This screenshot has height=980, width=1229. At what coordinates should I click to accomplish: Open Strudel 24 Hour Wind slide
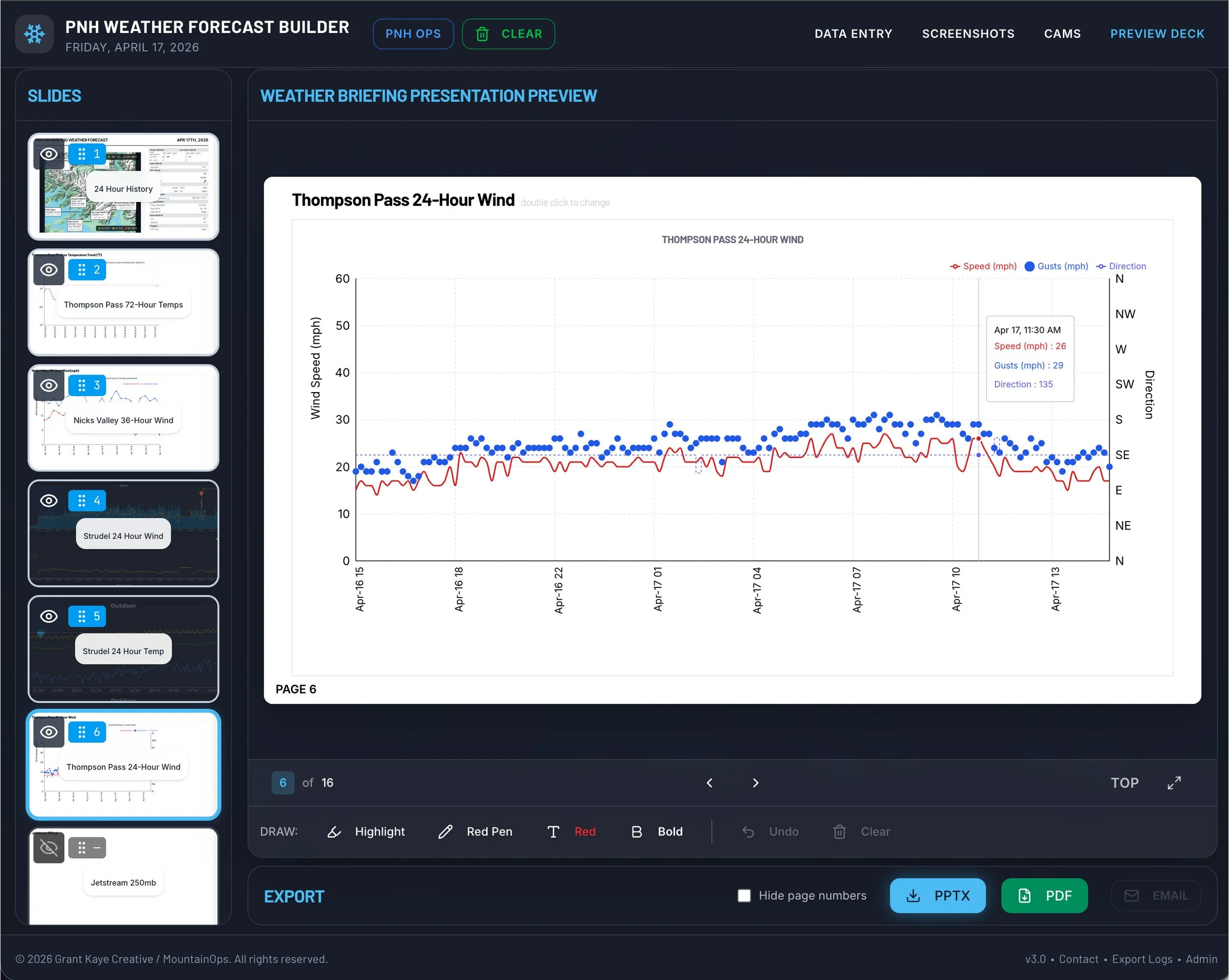pos(123,534)
